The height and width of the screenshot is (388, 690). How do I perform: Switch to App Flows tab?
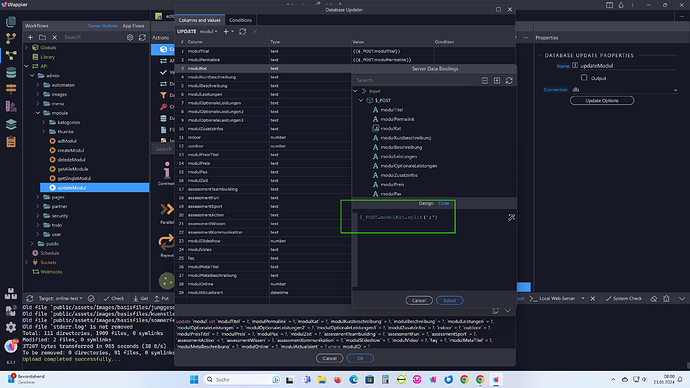click(133, 26)
